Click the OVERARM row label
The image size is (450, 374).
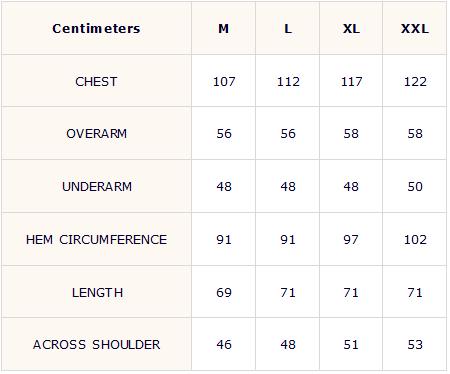(96, 134)
